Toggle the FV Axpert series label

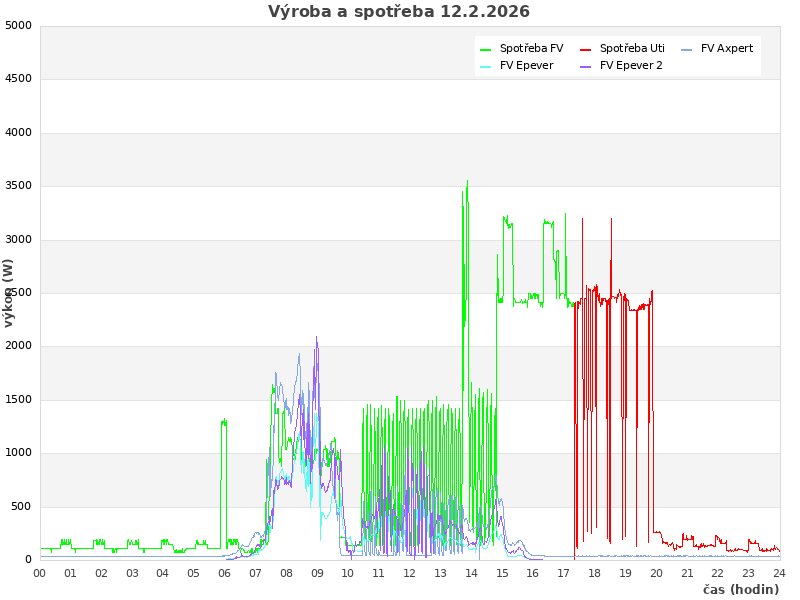727,48
